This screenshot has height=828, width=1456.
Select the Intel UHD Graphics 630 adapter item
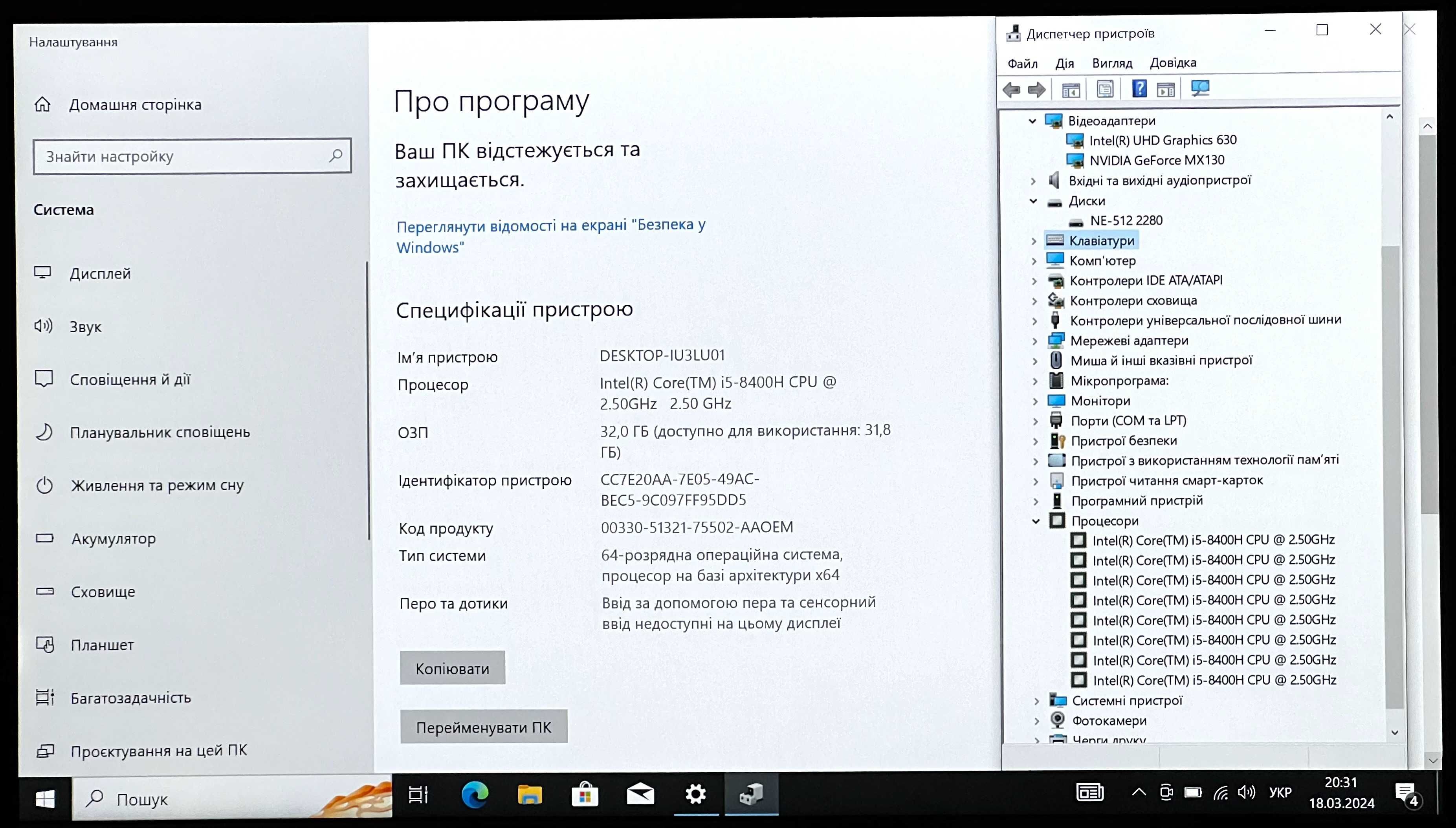tap(1163, 140)
